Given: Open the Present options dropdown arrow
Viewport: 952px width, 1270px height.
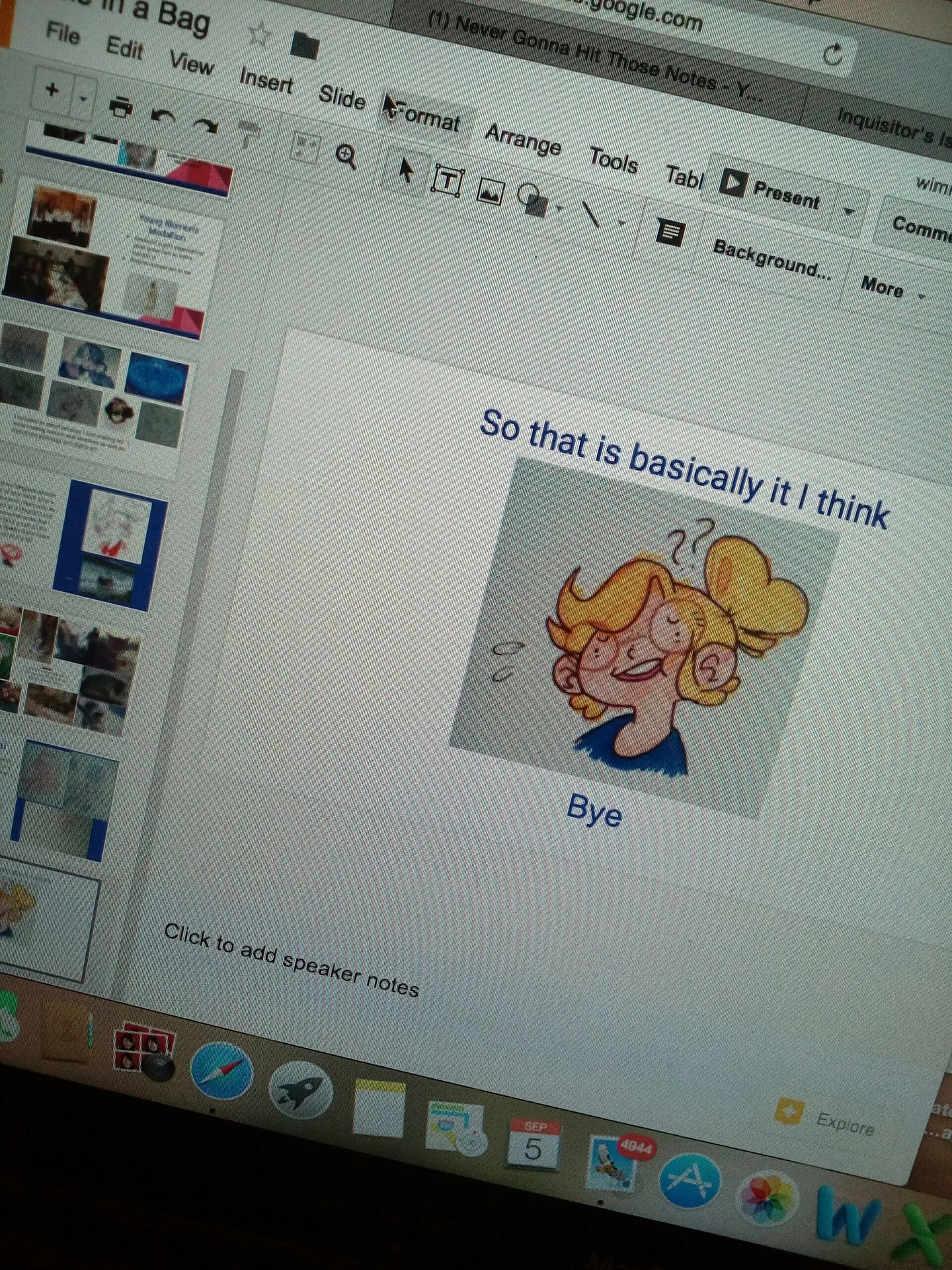Looking at the screenshot, I should tap(849, 212).
